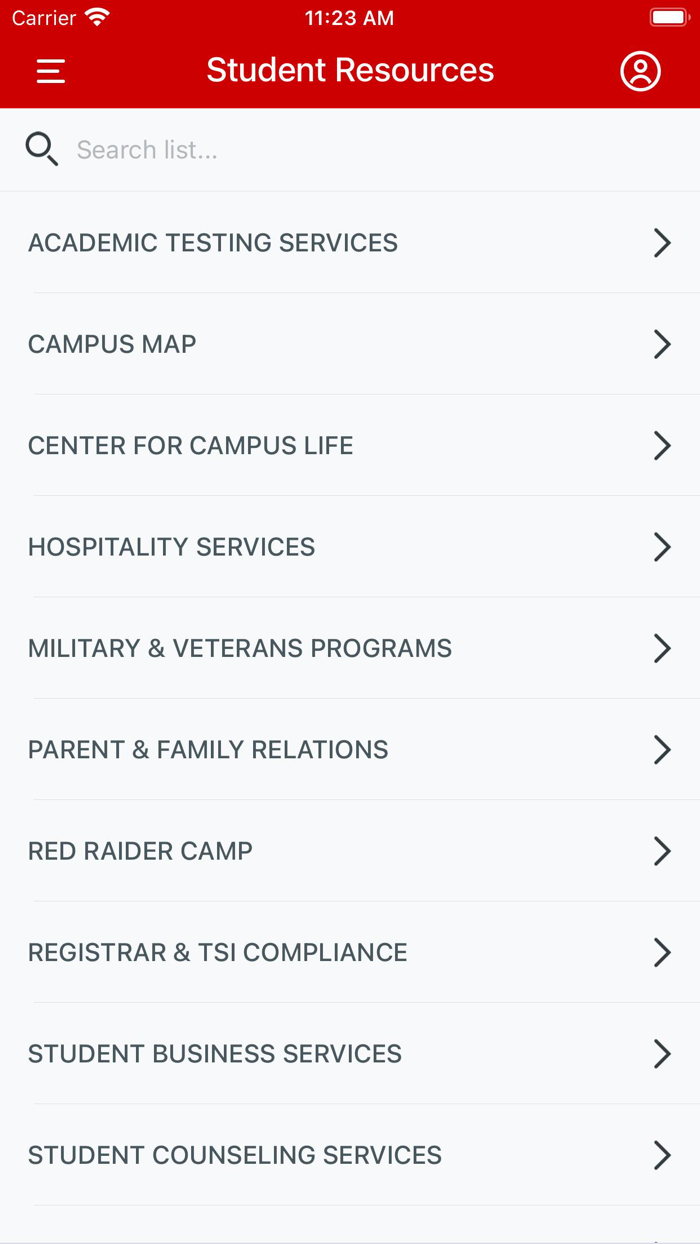The height and width of the screenshot is (1244, 700).
Task: Expand the Campus Map chevron
Action: 663,343
